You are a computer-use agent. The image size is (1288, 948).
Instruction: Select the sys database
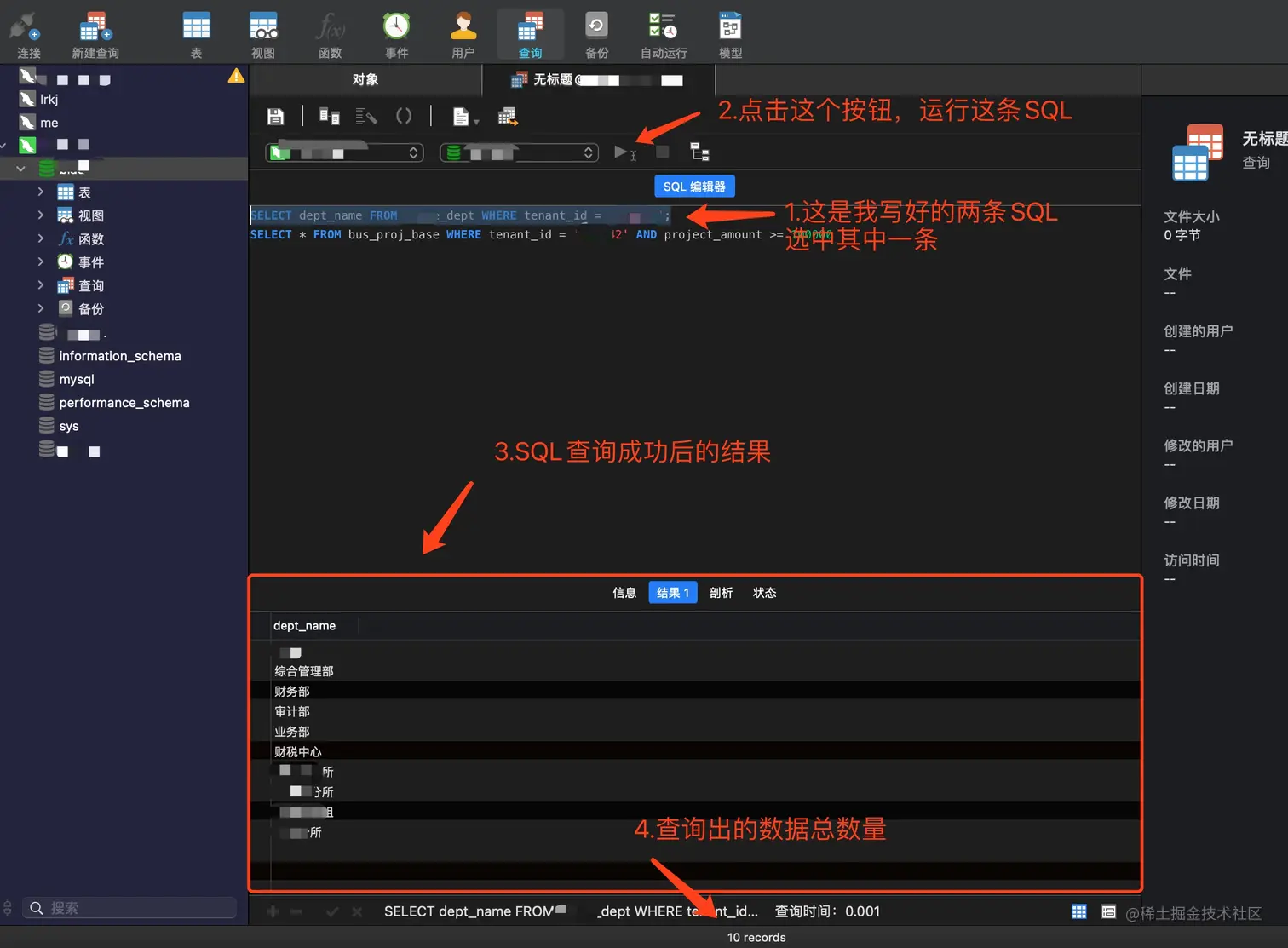68,426
